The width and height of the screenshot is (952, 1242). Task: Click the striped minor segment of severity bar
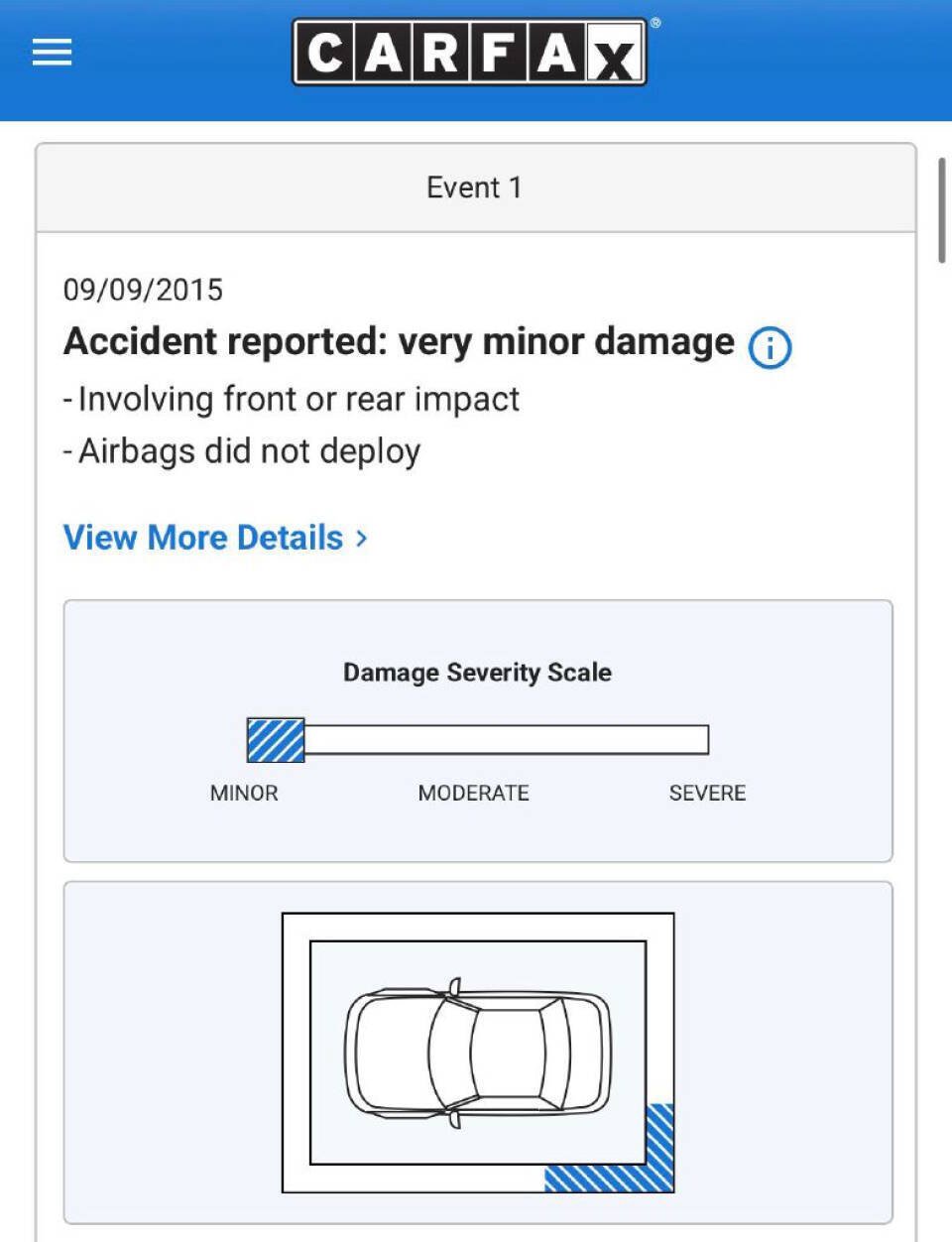[x=276, y=740]
